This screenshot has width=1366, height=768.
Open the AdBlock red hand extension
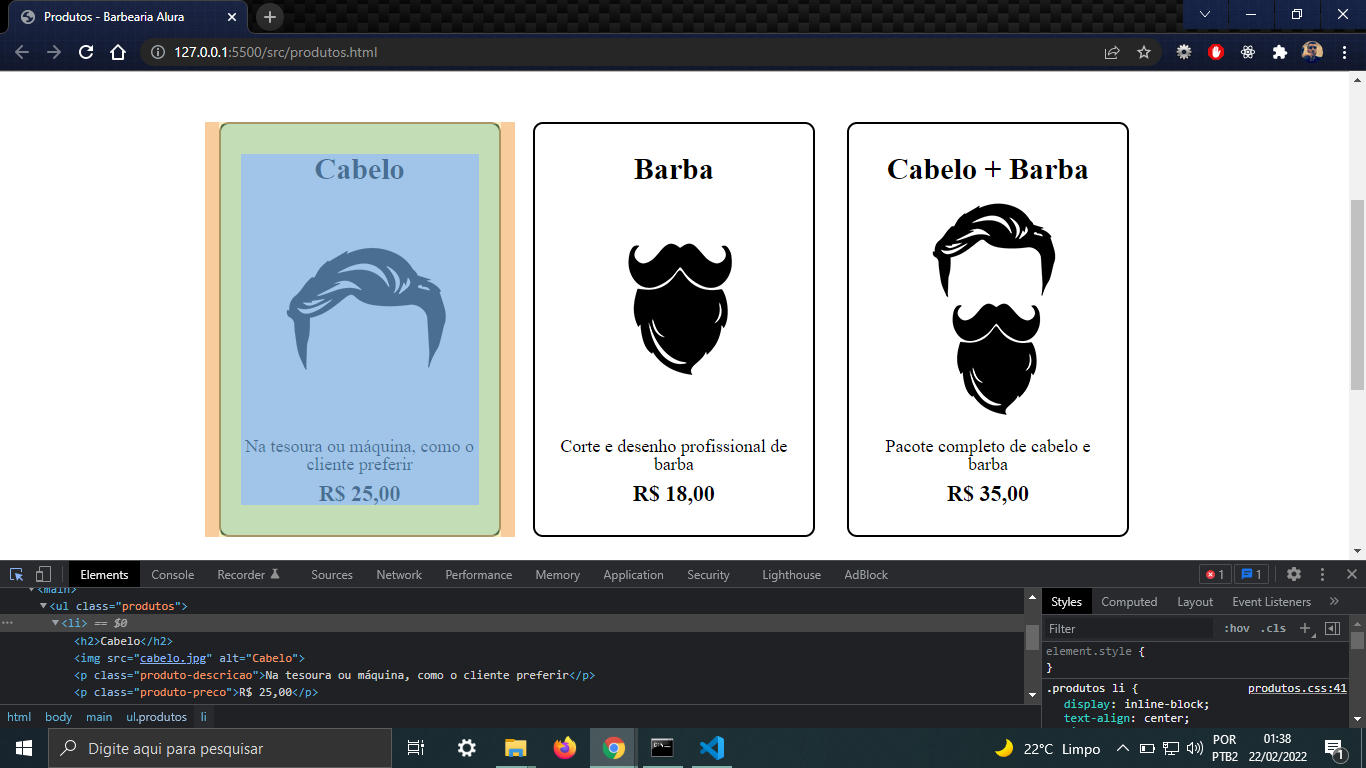(1216, 52)
